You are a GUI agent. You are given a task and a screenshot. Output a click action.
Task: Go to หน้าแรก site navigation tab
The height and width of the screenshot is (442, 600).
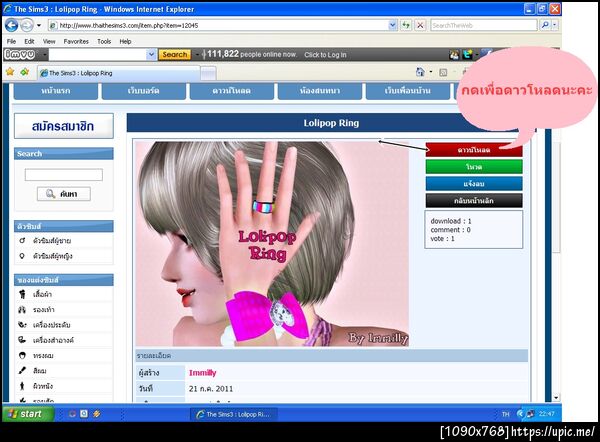(56, 91)
